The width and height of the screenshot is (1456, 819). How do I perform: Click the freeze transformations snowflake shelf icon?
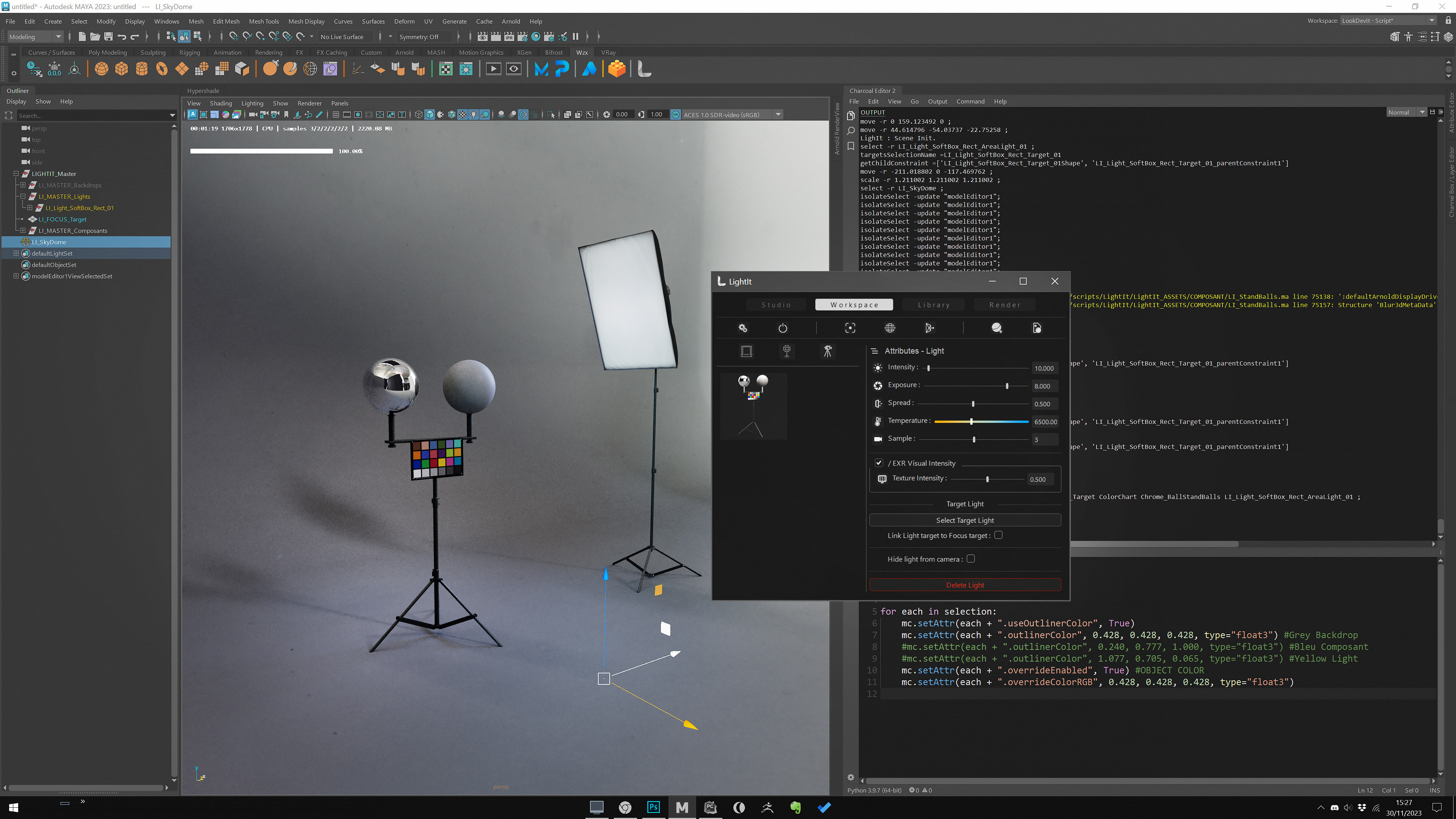point(54,69)
